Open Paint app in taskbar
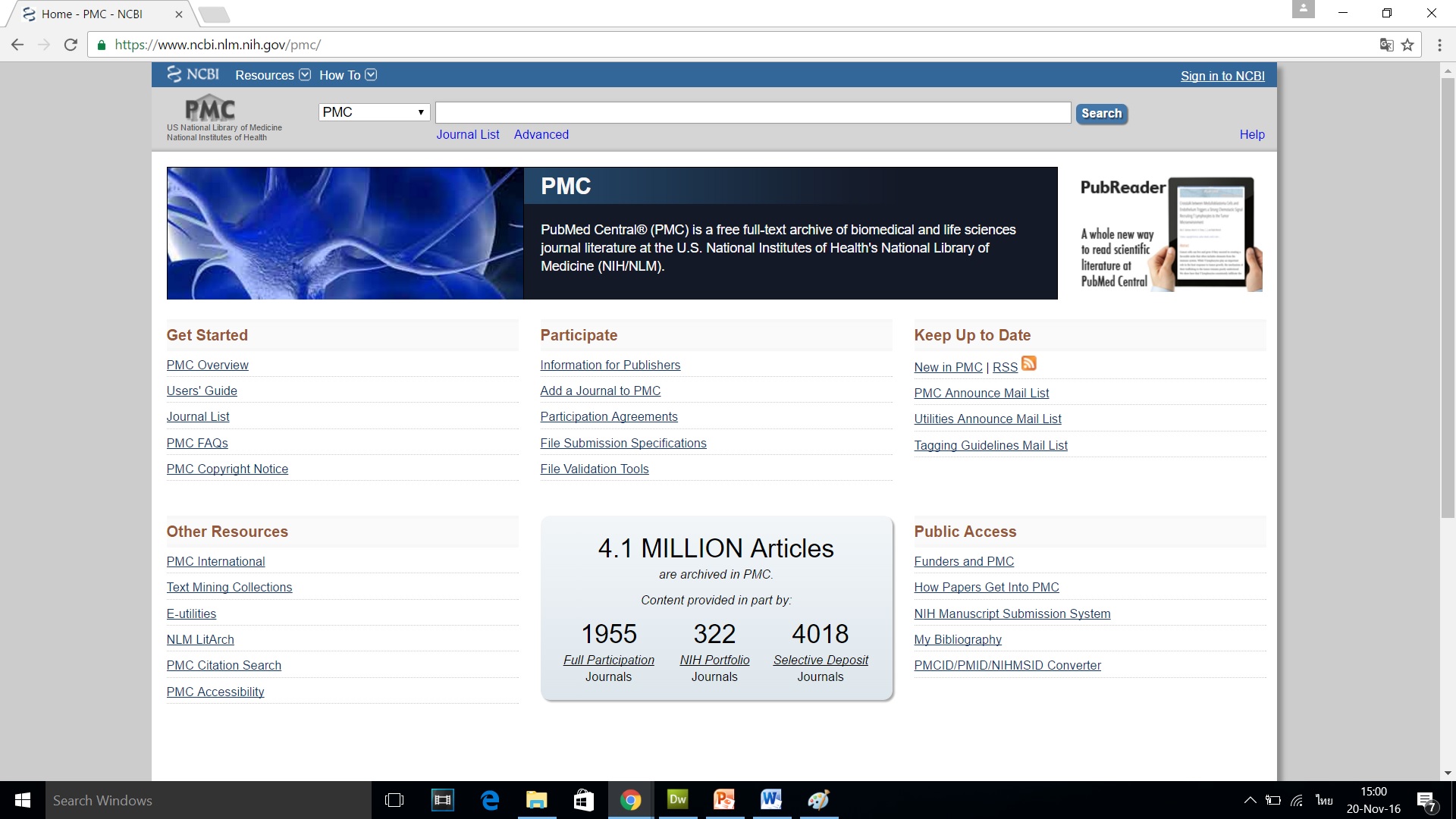 pyautogui.click(x=819, y=800)
